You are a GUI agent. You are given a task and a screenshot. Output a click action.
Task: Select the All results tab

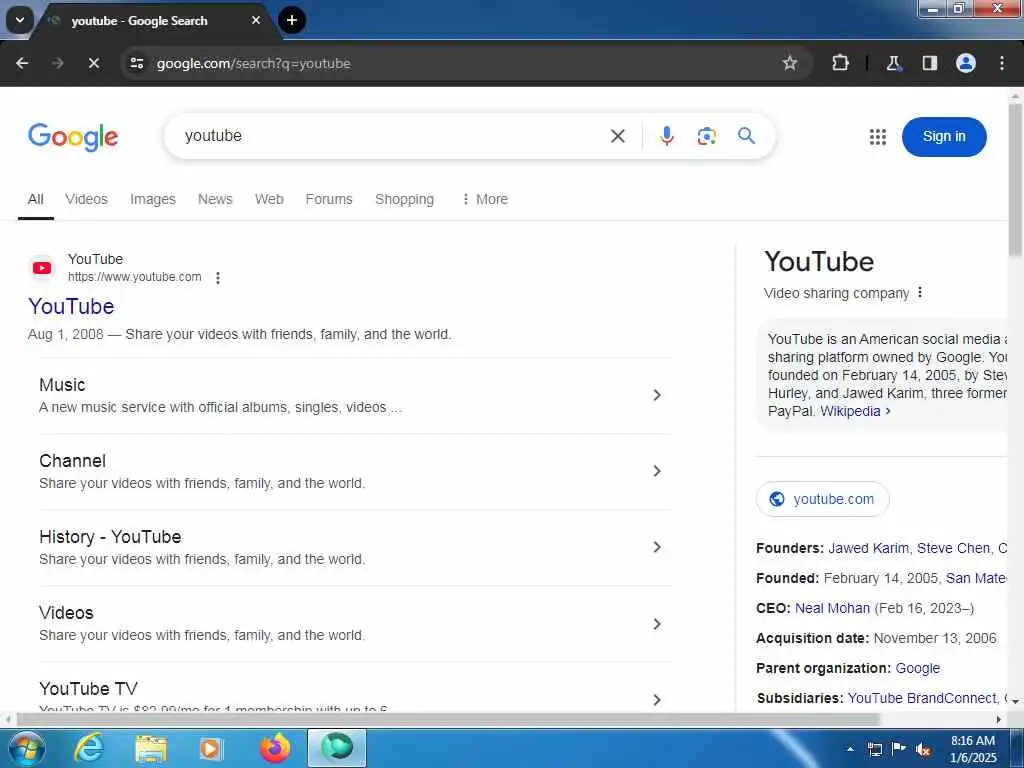click(35, 199)
